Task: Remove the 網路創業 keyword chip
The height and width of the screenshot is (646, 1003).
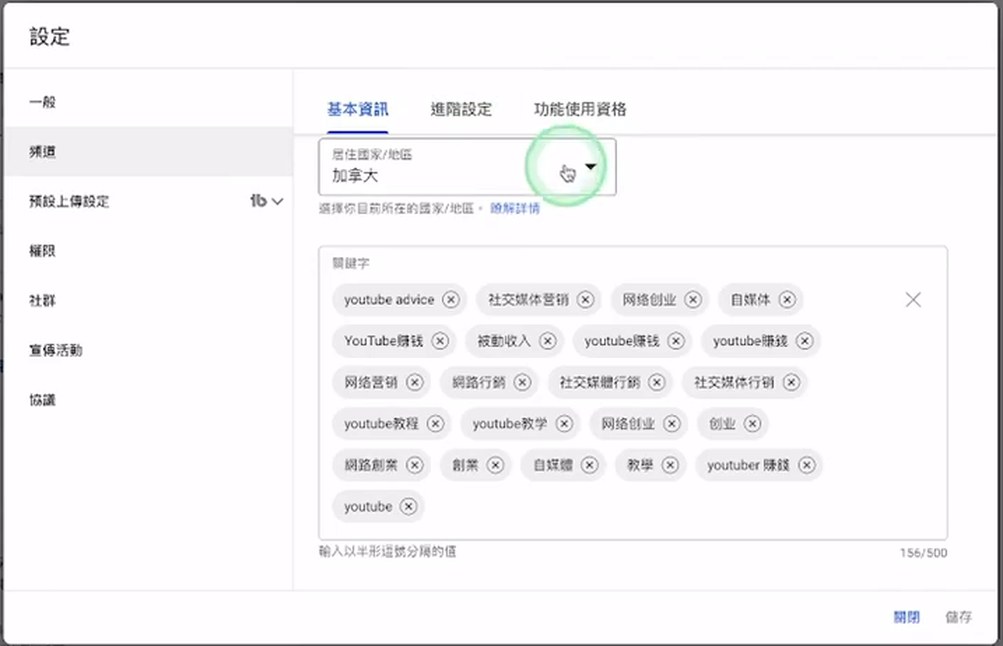Action: point(415,465)
